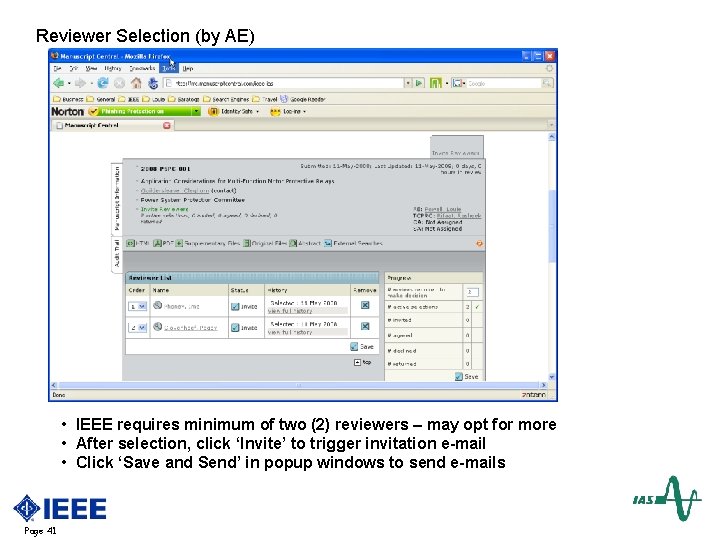Open the IEEE bookmarks folder
The image size is (720, 540).
pos(129,99)
